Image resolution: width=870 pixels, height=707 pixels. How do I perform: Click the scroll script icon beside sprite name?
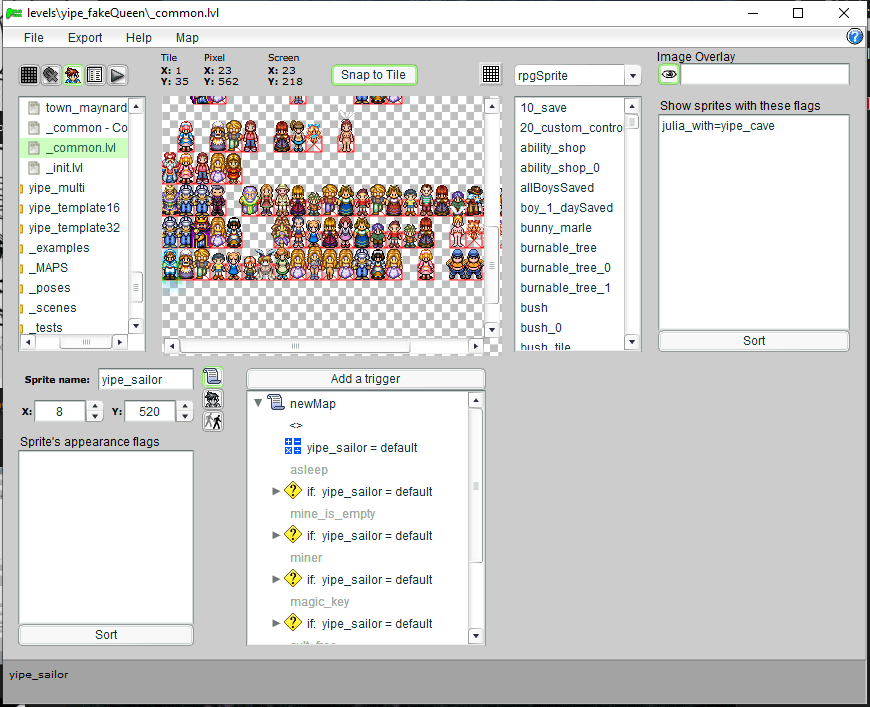tap(212, 377)
